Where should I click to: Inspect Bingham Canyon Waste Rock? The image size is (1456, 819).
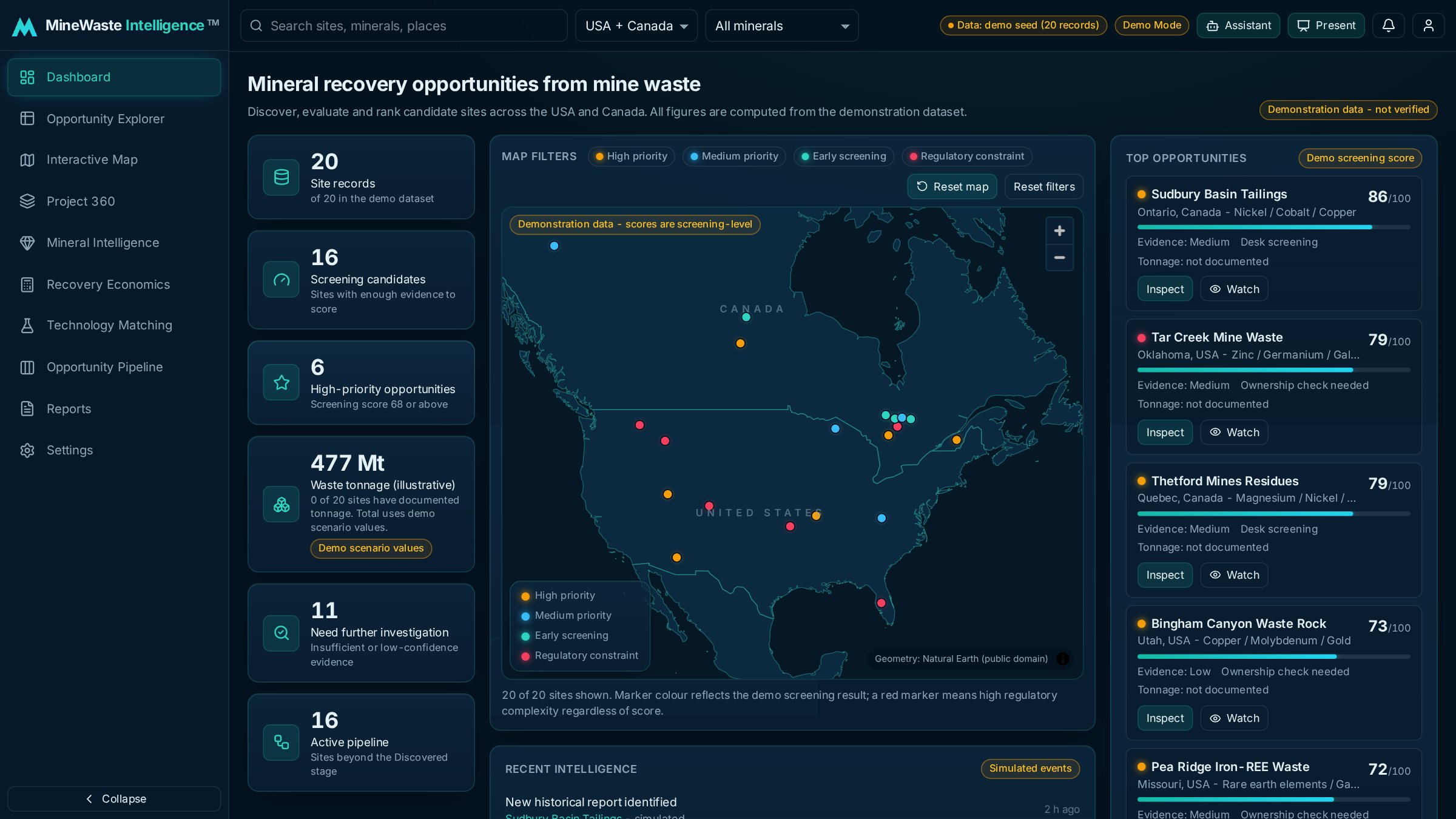pyautogui.click(x=1165, y=718)
